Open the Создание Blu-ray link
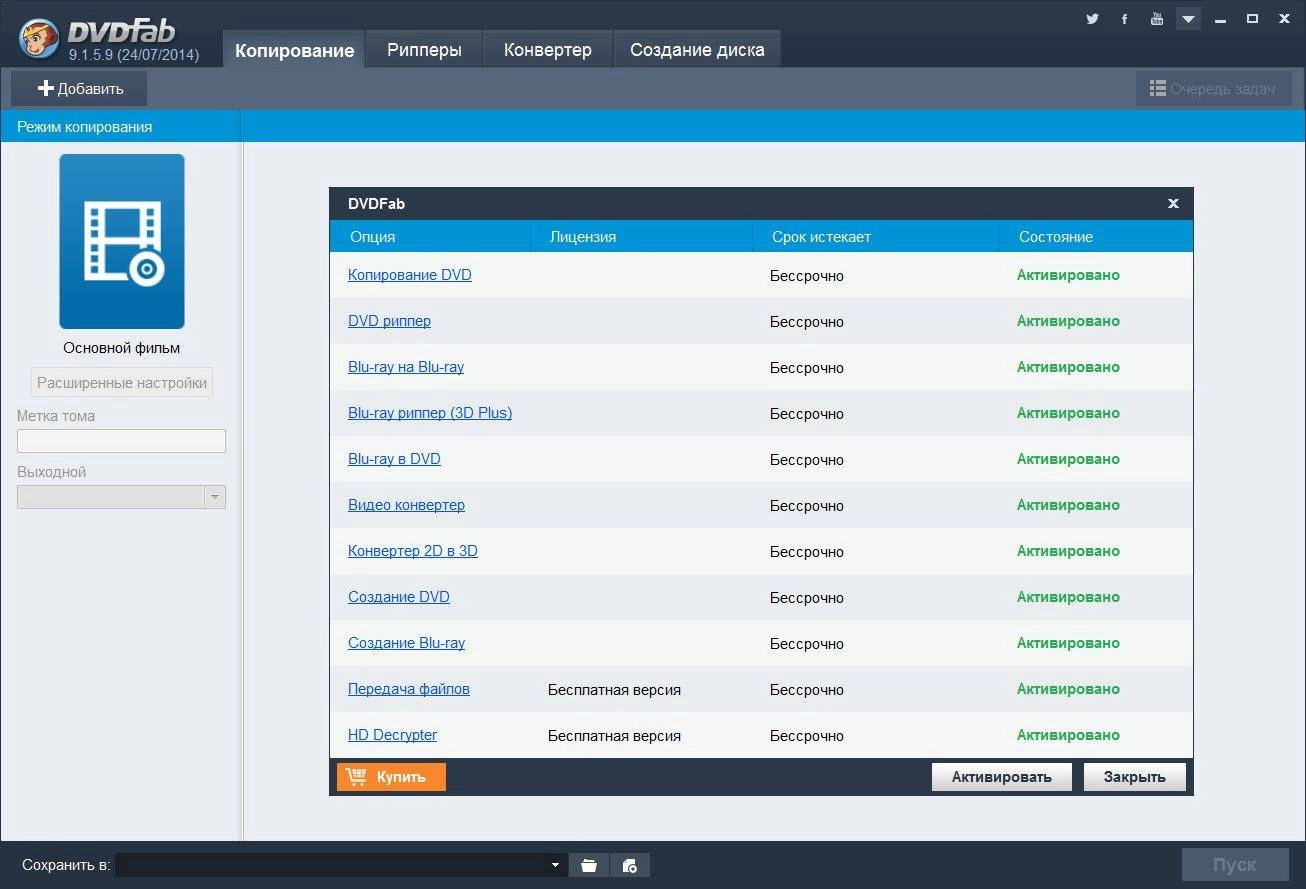This screenshot has height=889, width=1306. pyautogui.click(x=406, y=643)
